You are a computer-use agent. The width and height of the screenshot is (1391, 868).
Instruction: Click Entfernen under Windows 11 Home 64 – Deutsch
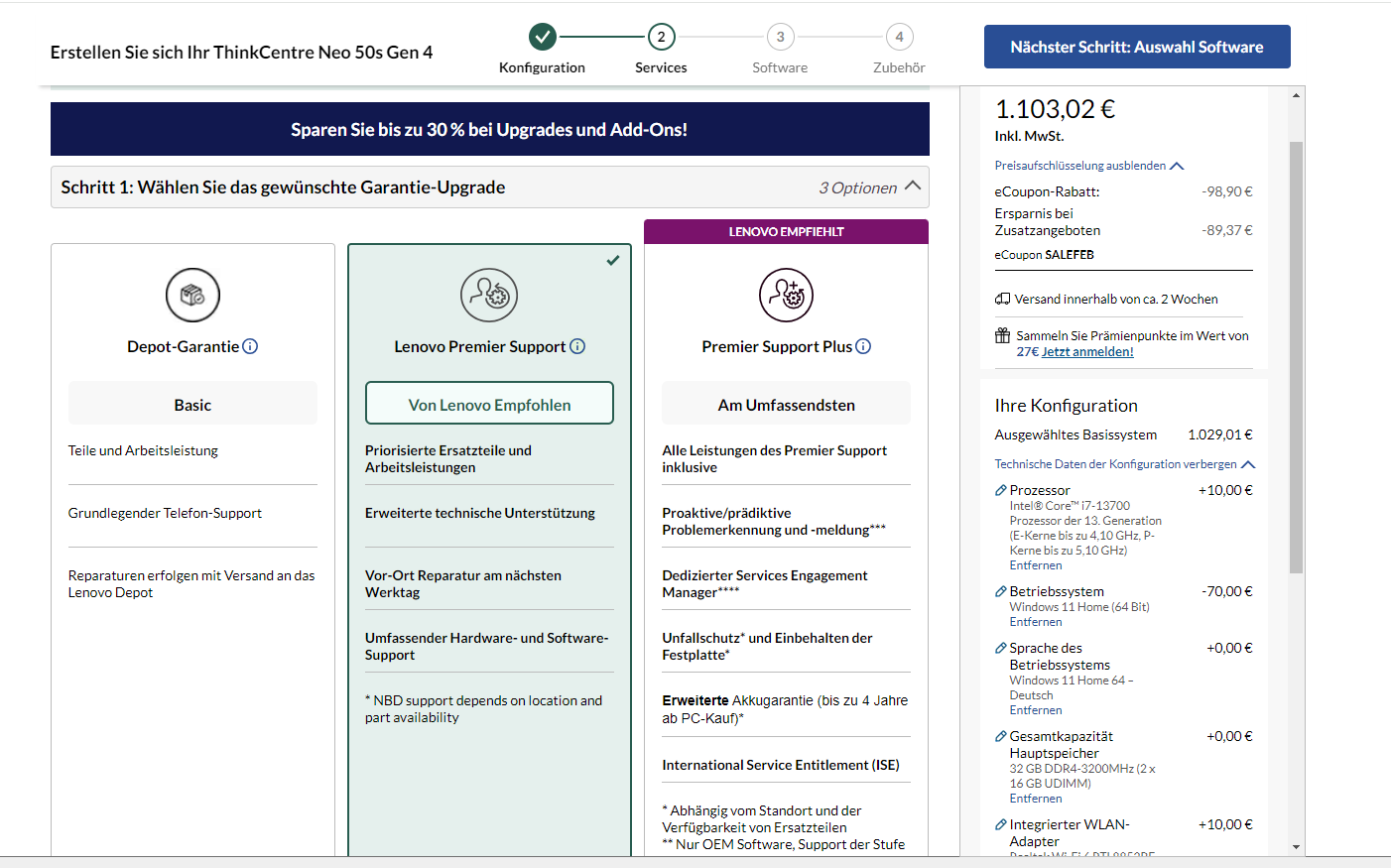pos(1036,710)
